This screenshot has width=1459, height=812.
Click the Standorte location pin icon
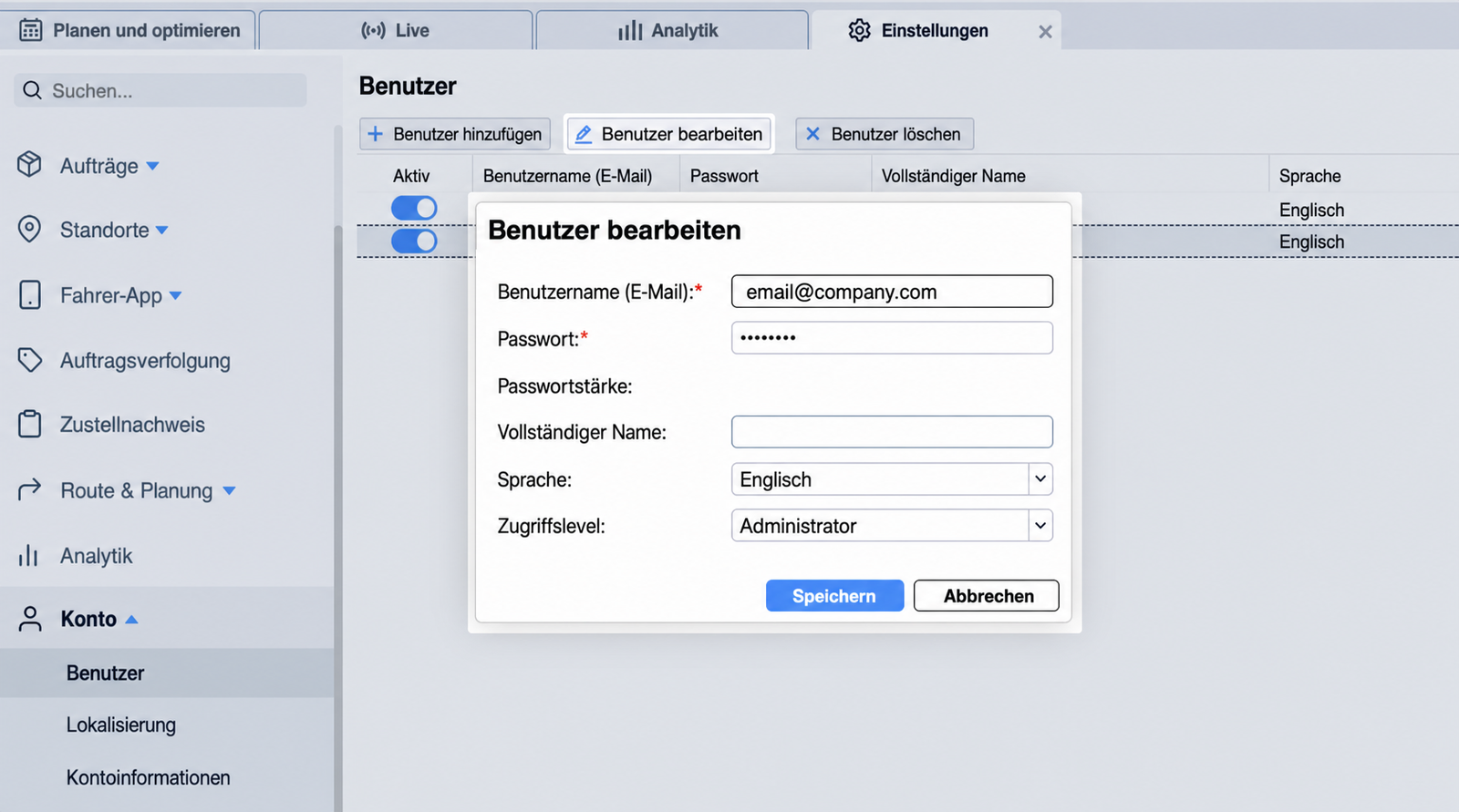coord(29,229)
